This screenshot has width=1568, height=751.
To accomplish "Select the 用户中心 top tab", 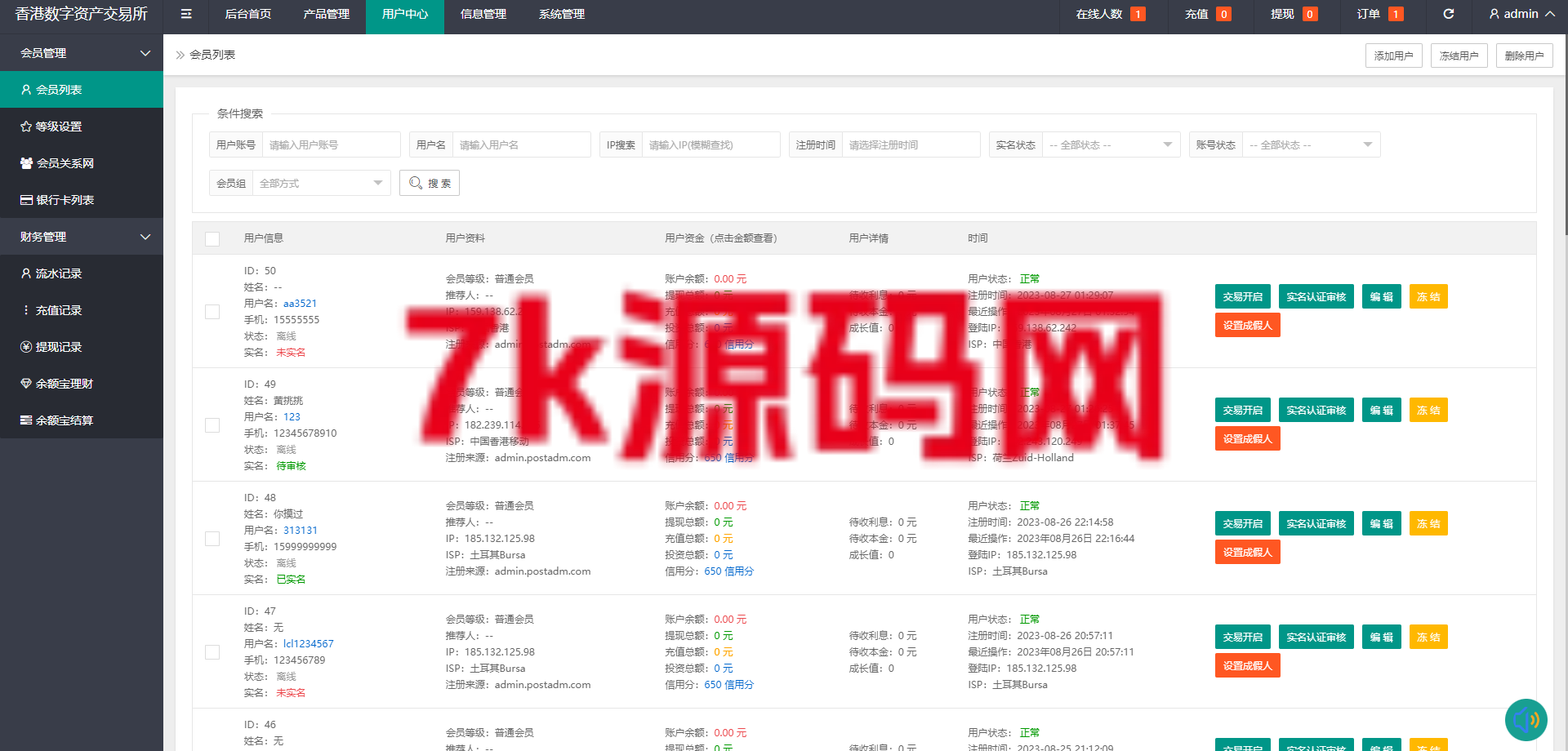I will pyautogui.click(x=405, y=14).
